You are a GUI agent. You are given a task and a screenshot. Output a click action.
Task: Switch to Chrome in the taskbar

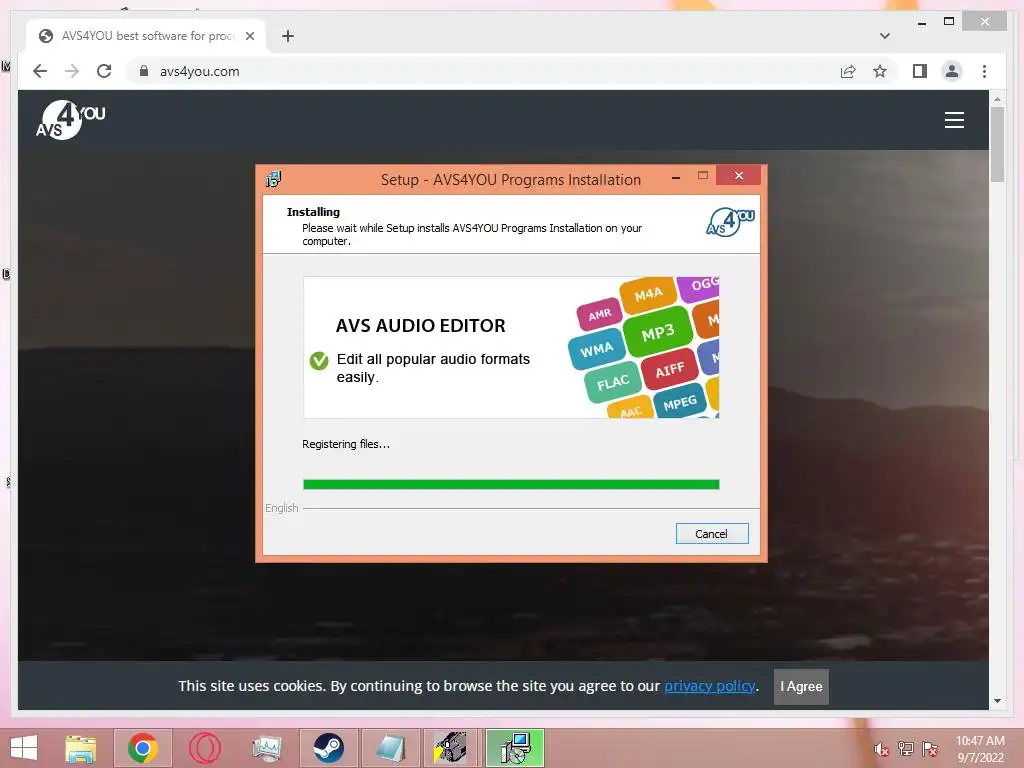click(142, 748)
